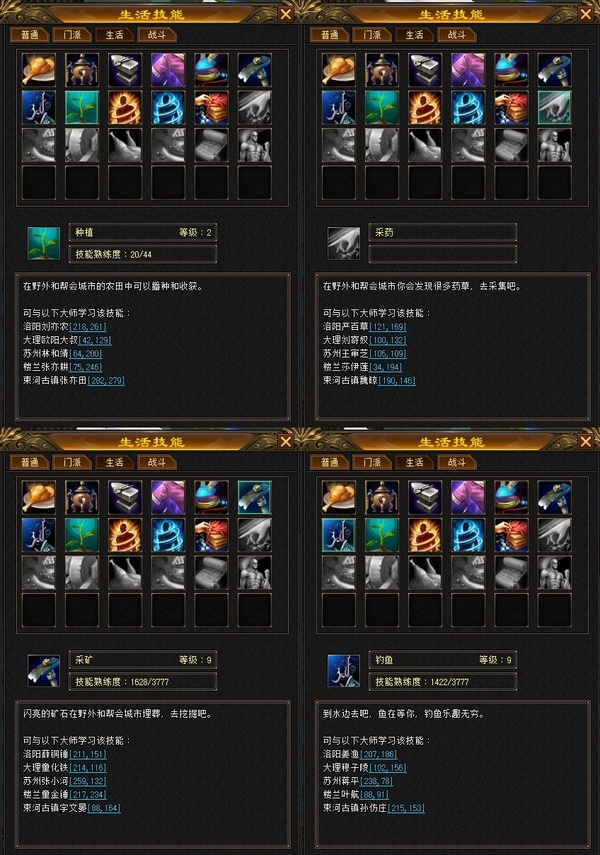Click the blue swirl icon in 种植 panel
This screenshot has height=855, width=600.
point(168,107)
